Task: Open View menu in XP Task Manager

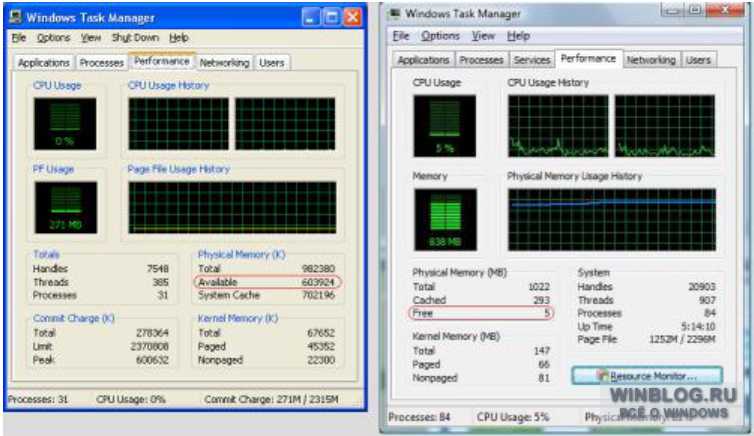Action: (90, 37)
